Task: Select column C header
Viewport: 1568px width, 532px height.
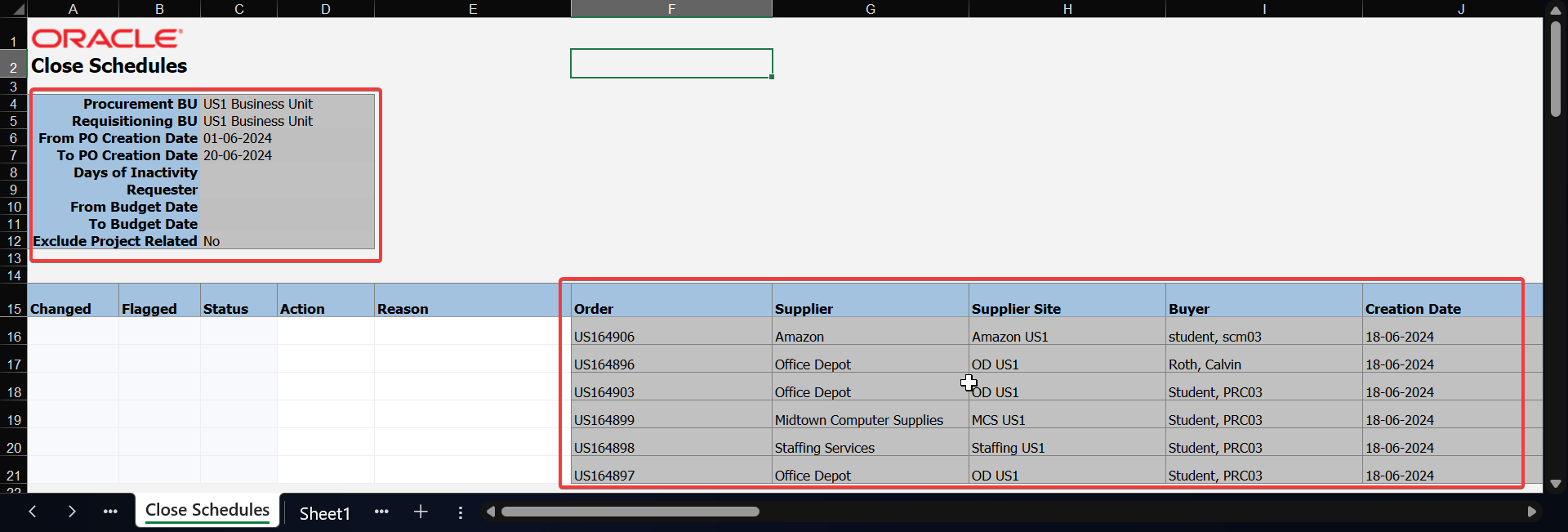Action: point(238,9)
